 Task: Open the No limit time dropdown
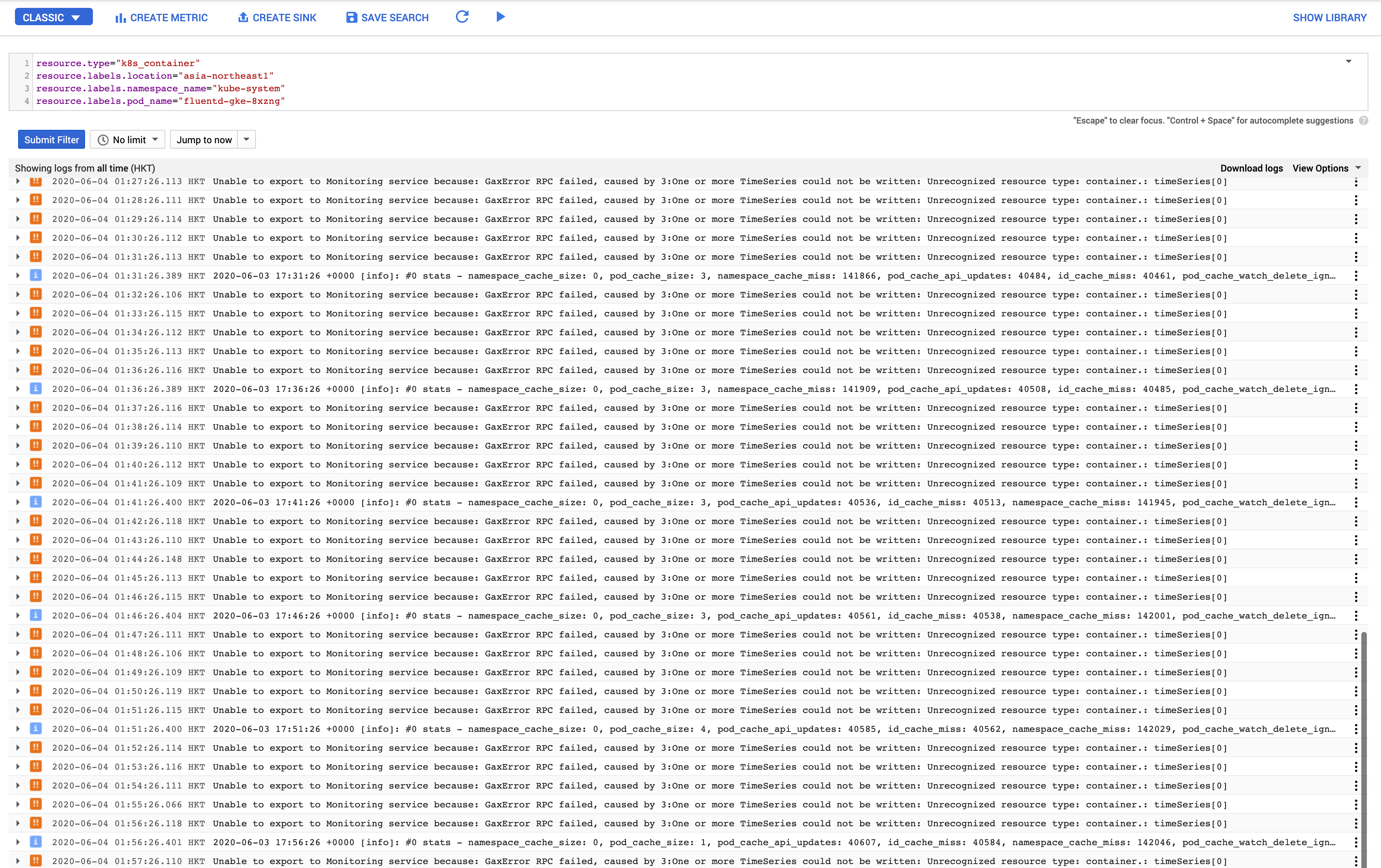(x=127, y=139)
